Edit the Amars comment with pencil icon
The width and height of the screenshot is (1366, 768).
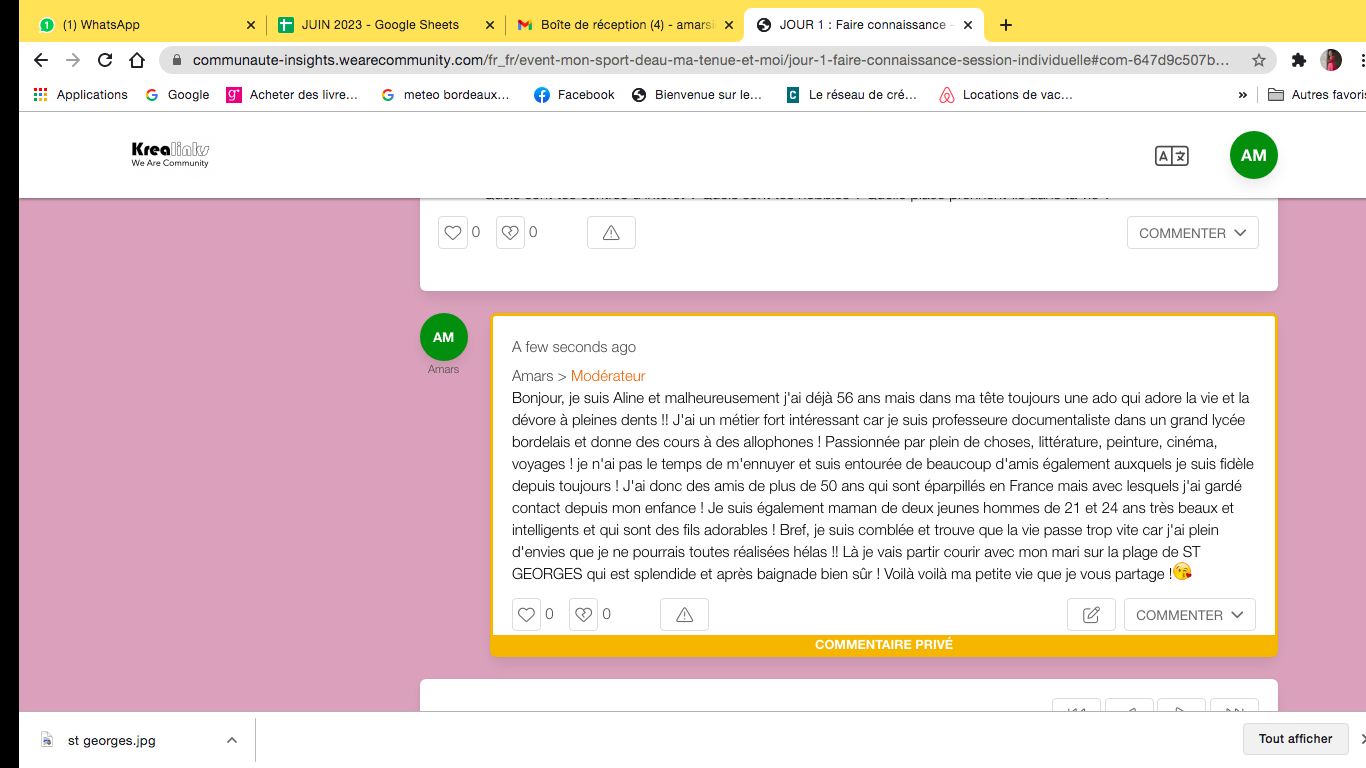1092,615
